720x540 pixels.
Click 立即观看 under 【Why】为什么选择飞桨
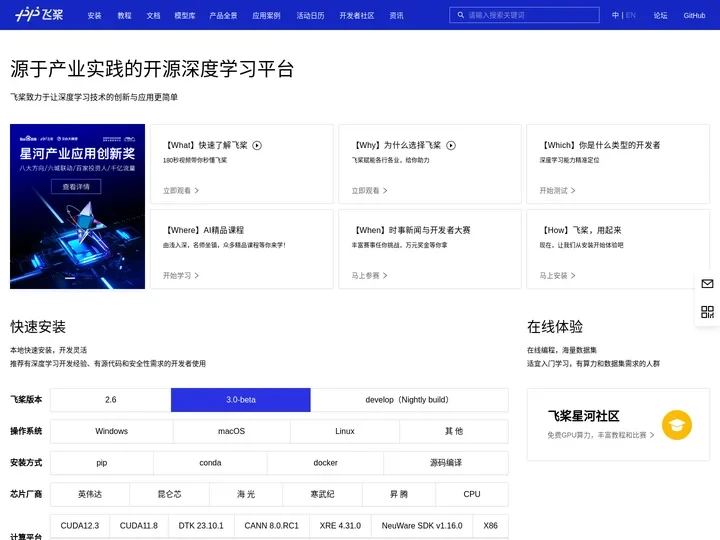(x=370, y=191)
